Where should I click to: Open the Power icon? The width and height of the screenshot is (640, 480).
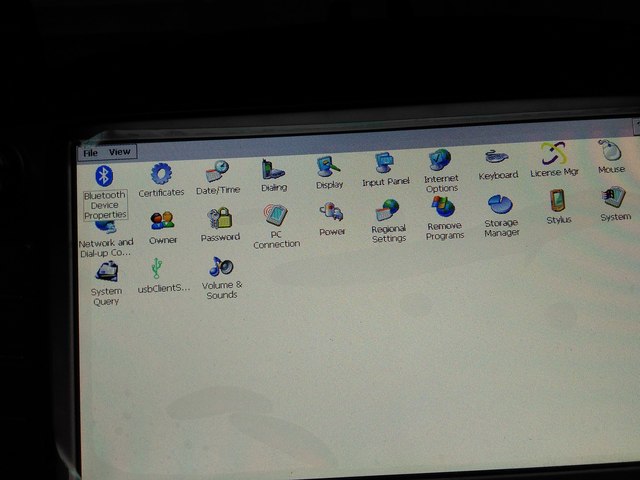(x=331, y=212)
